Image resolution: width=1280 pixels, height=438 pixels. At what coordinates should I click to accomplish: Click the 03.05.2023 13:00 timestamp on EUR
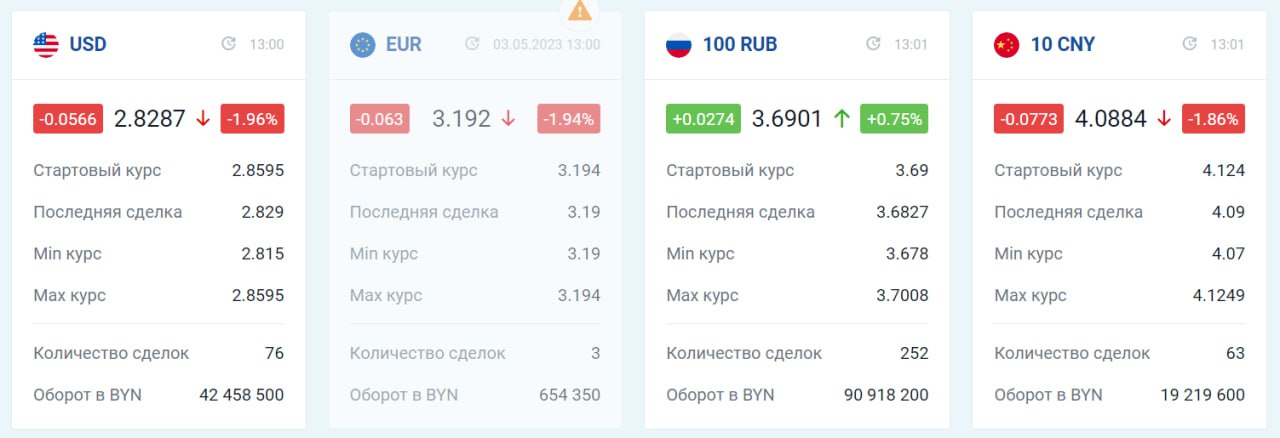(x=546, y=44)
